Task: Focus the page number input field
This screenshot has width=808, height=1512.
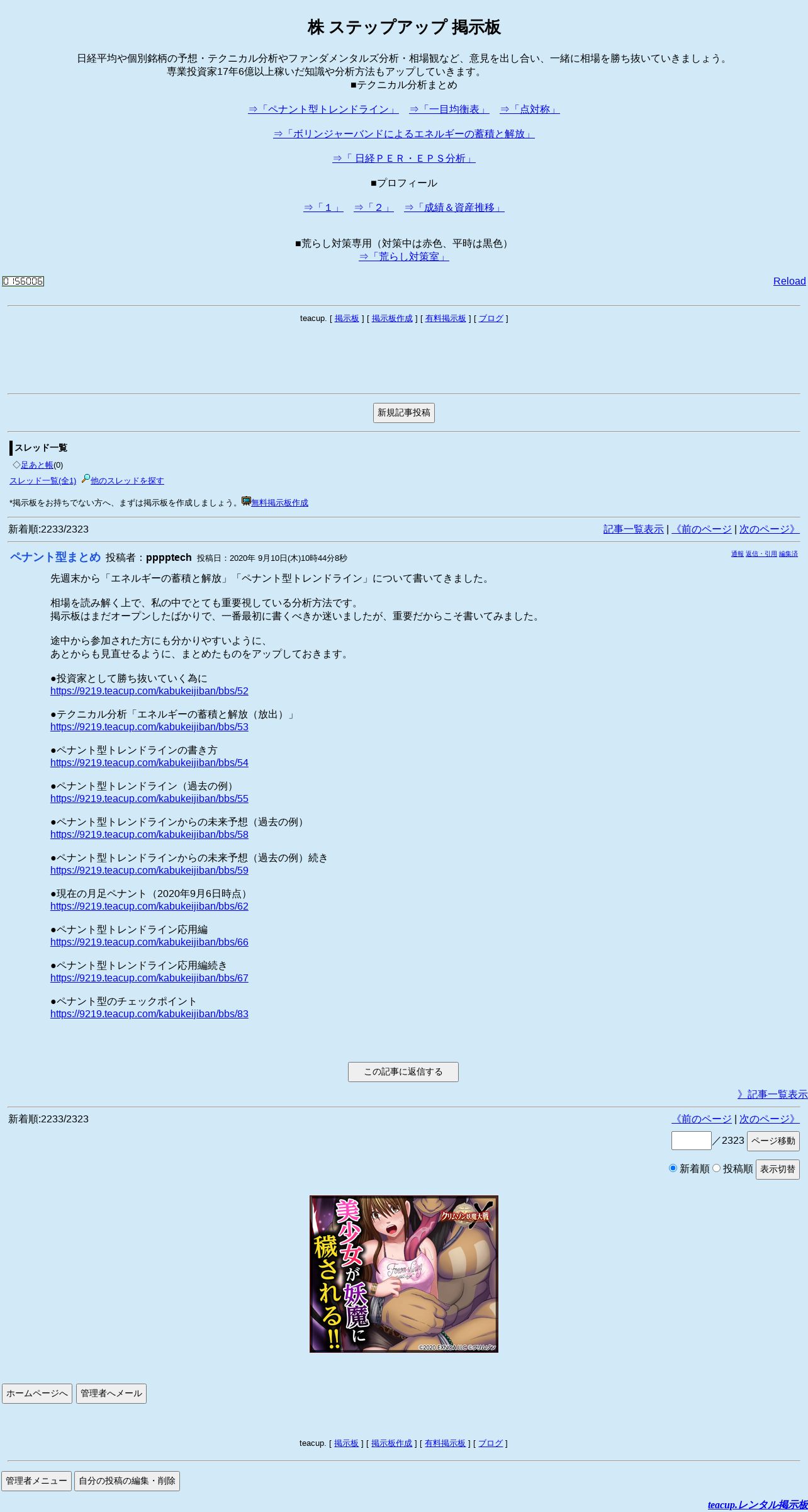Action: [x=692, y=1141]
